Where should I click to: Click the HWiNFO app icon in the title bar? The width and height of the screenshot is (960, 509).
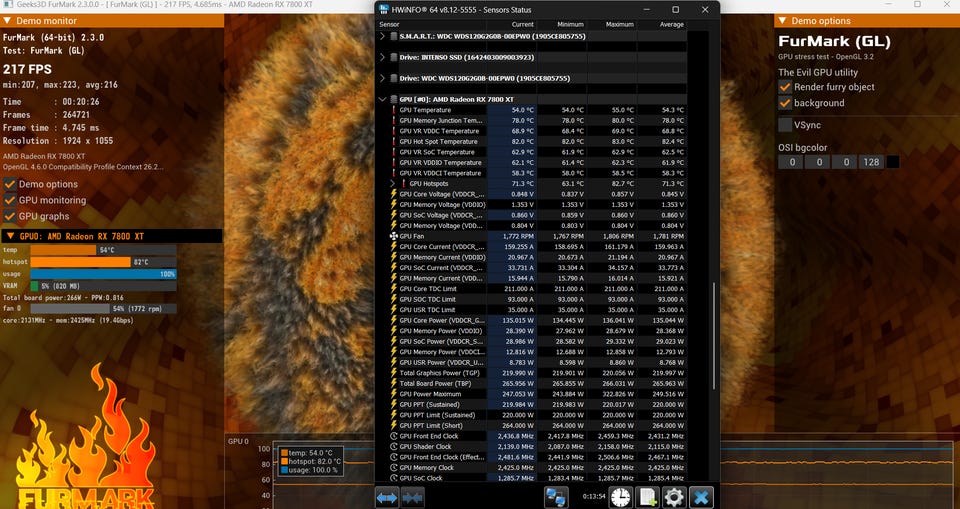384,10
